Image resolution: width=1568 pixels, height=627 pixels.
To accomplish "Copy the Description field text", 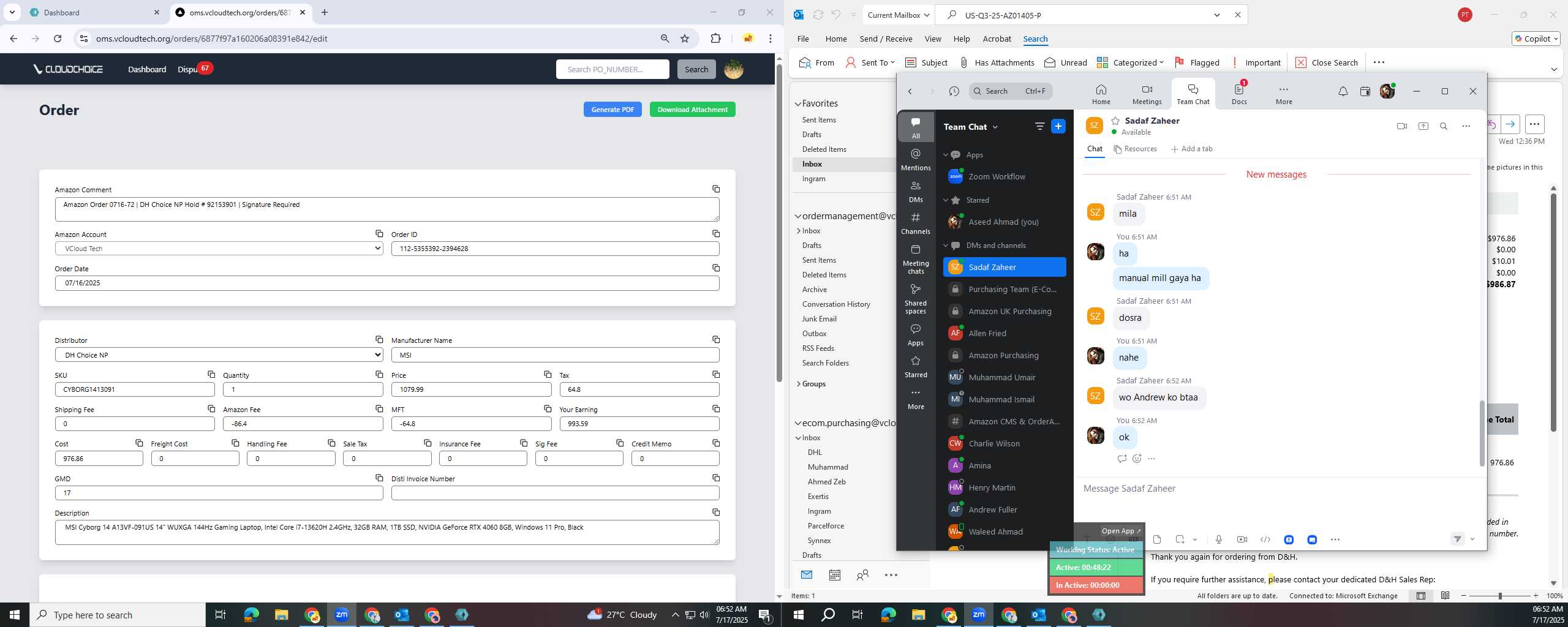I will pyautogui.click(x=716, y=512).
